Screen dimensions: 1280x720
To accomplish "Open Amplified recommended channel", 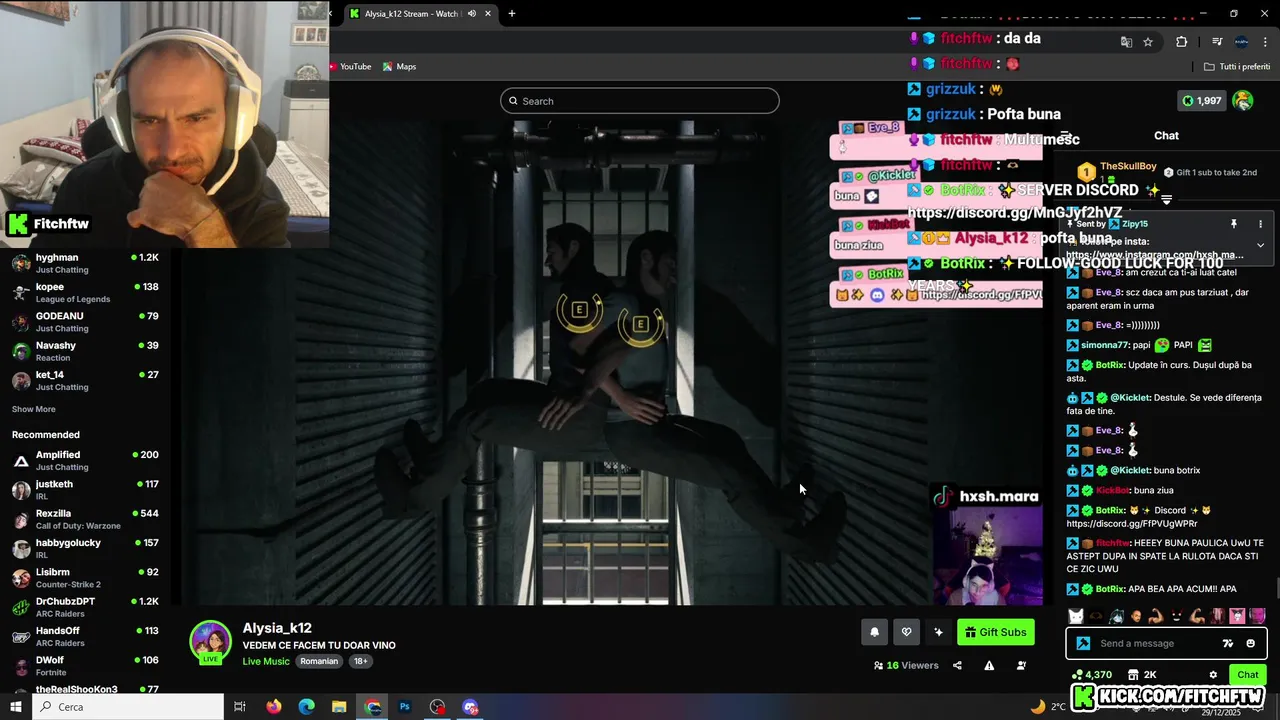I will pos(85,460).
